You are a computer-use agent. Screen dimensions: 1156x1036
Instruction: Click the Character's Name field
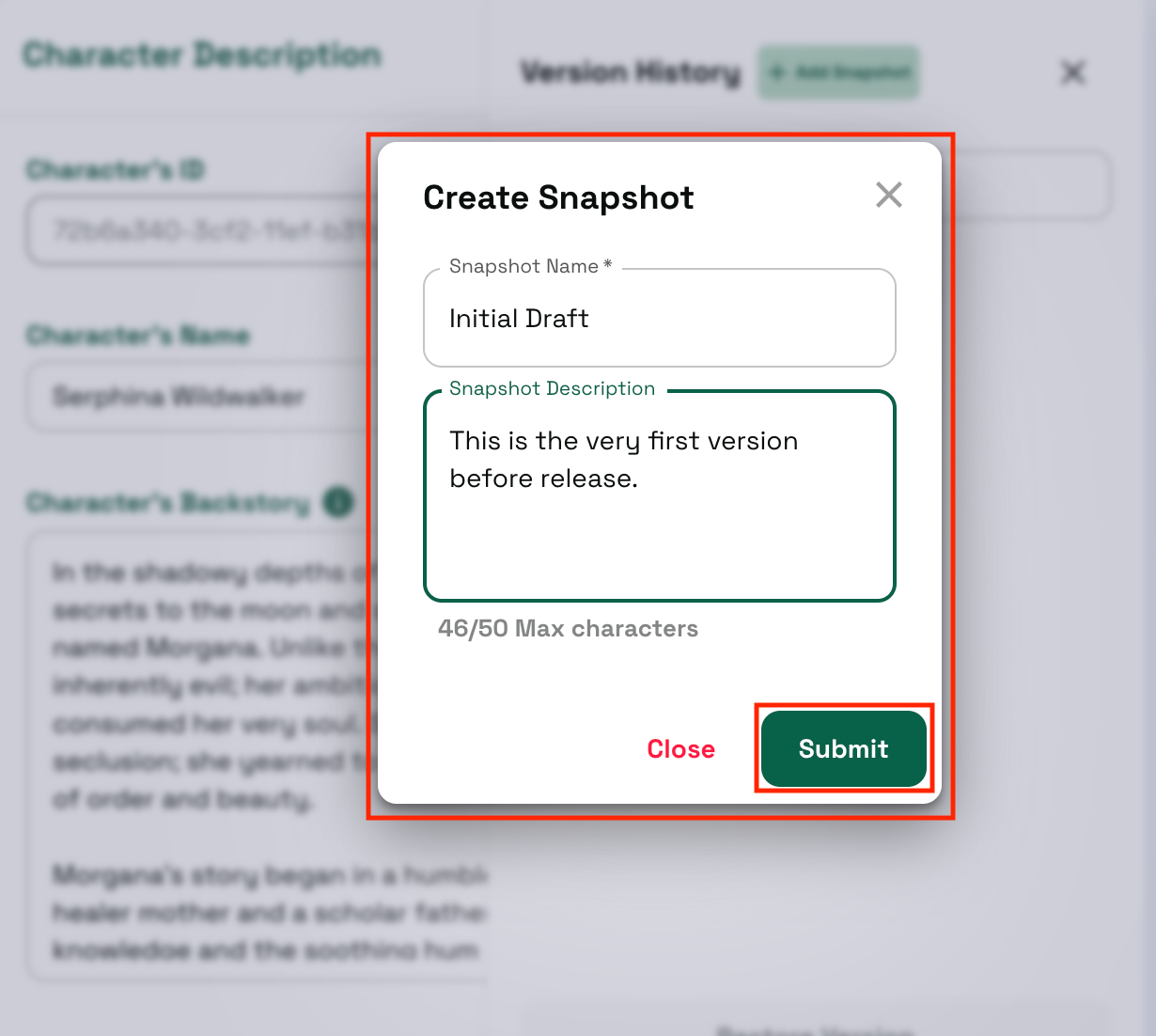point(197,397)
